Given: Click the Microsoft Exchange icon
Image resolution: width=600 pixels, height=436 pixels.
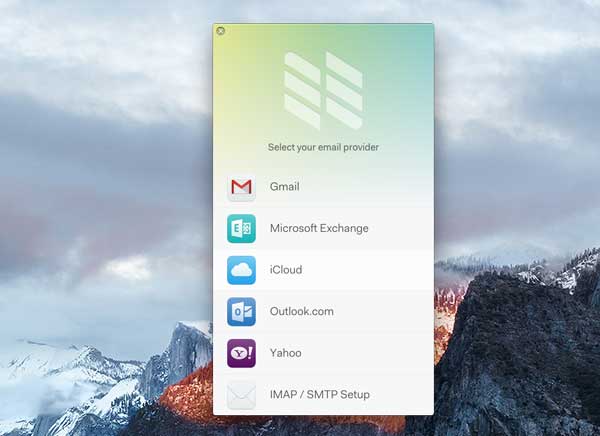Looking at the screenshot, I should [x=241, y=229].
